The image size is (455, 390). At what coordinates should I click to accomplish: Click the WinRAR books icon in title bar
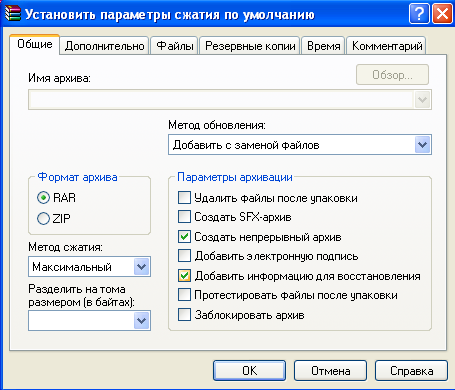click(13, 14)
